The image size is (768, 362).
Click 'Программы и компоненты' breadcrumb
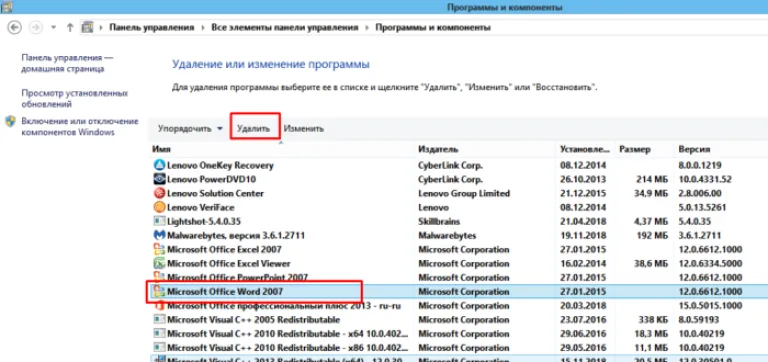(432, 28)
